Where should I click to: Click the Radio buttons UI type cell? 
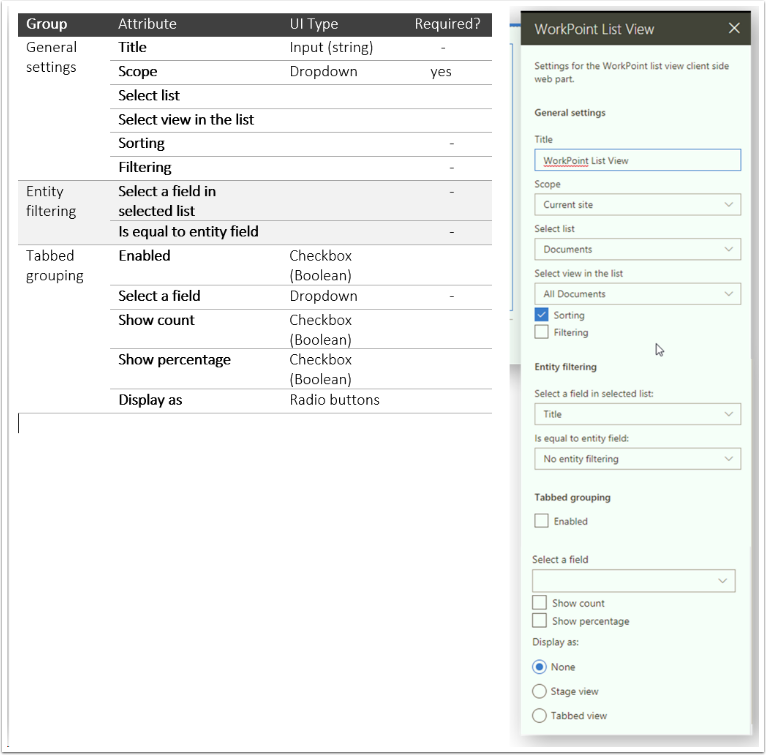click(x=335, y=400)
